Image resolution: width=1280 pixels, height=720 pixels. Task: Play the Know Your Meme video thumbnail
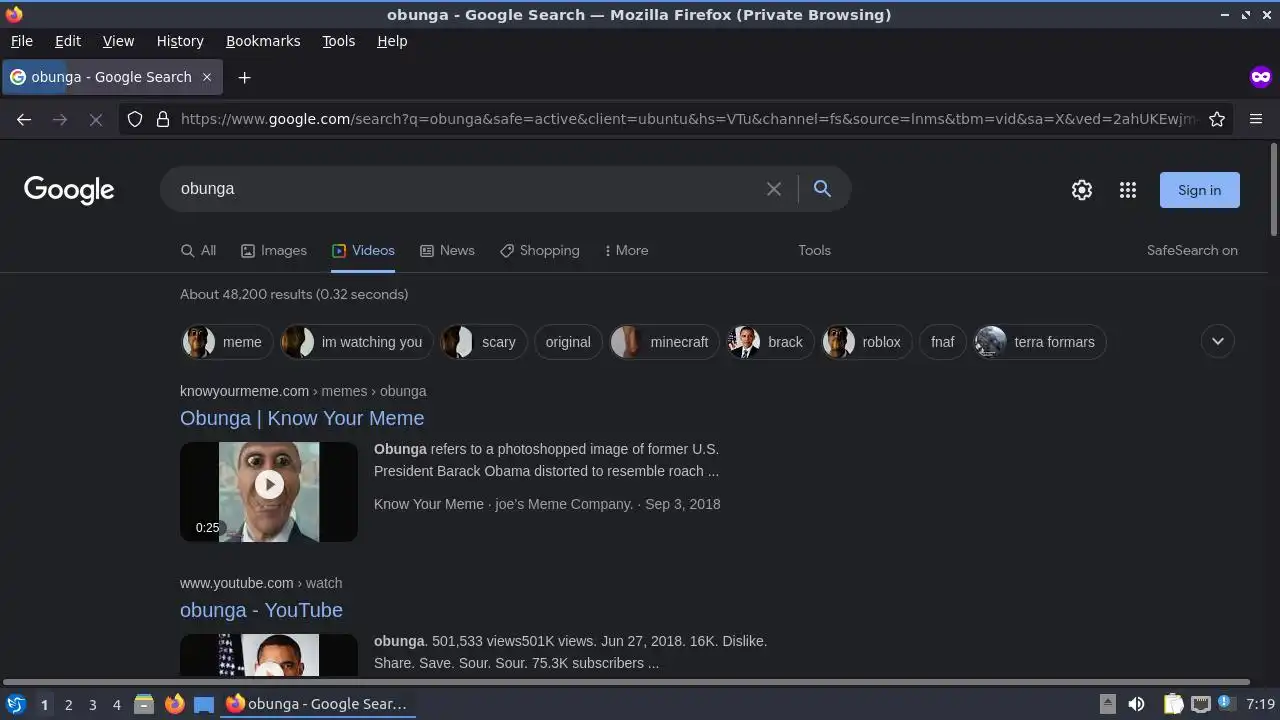(x=269, y=492)
